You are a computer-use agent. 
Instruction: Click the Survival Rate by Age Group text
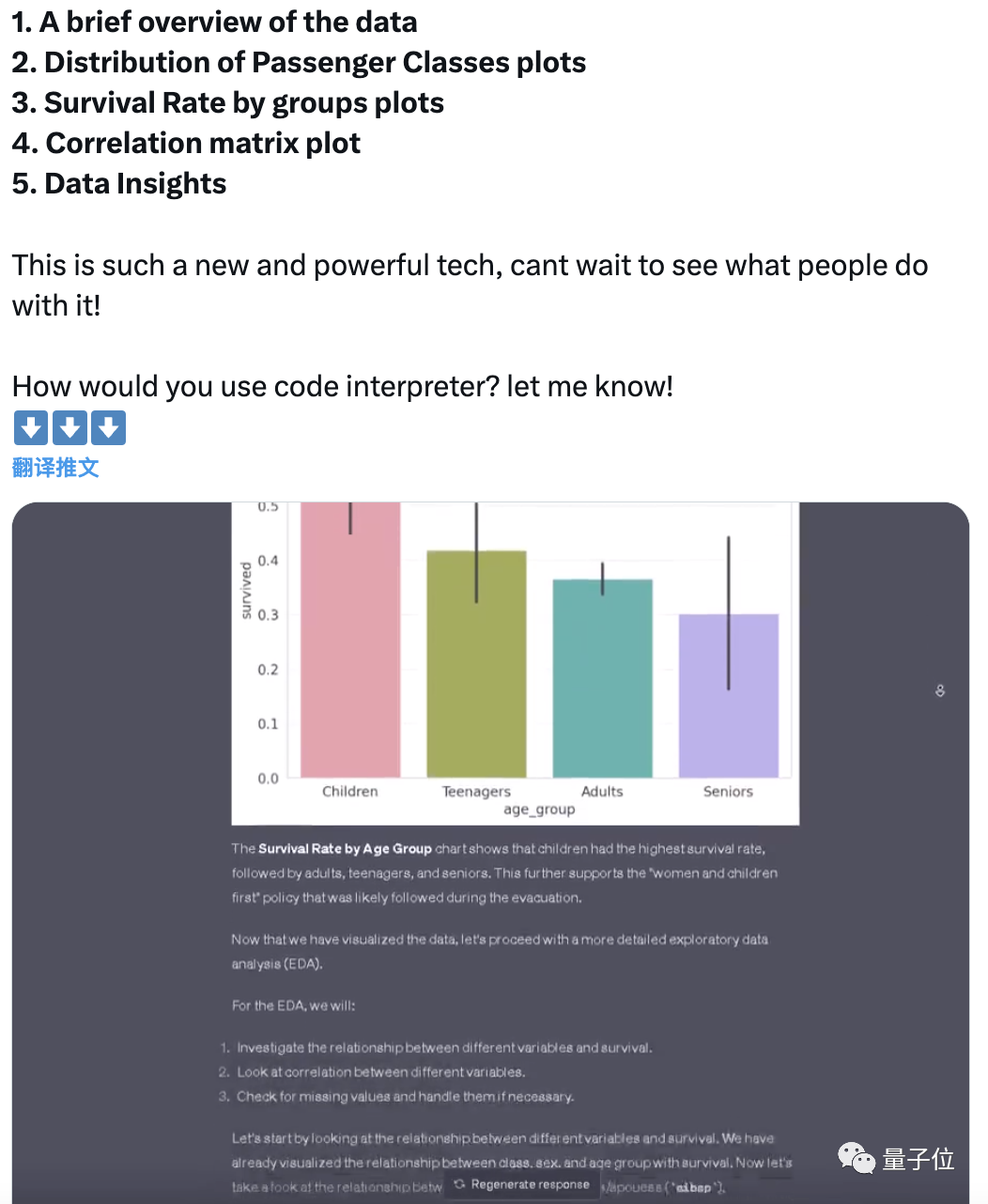click(345, 849)
